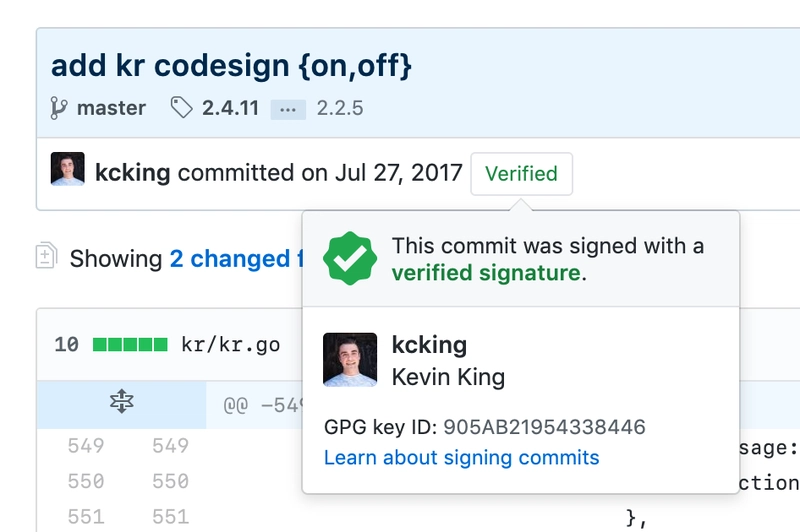
Task: Click the master branch icon
Action: click(x=58, y=108)
